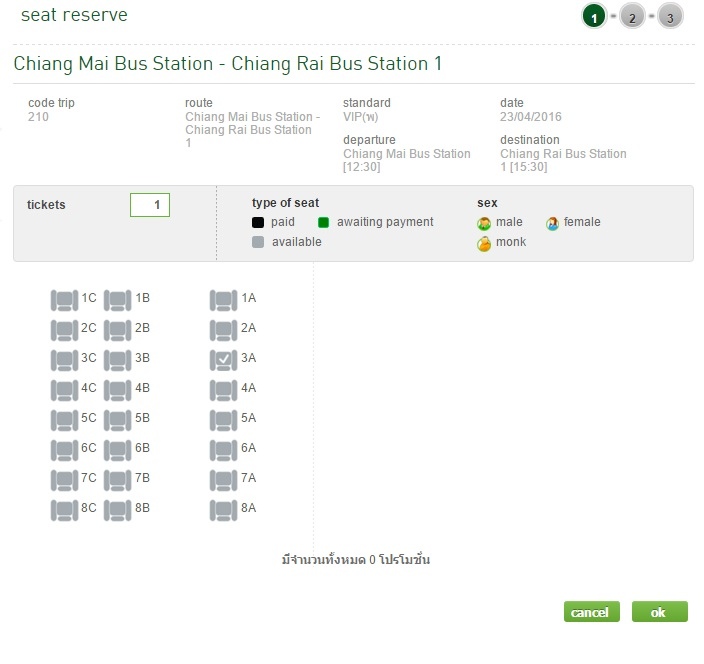Select seat 1C icon

click(64, 299)
